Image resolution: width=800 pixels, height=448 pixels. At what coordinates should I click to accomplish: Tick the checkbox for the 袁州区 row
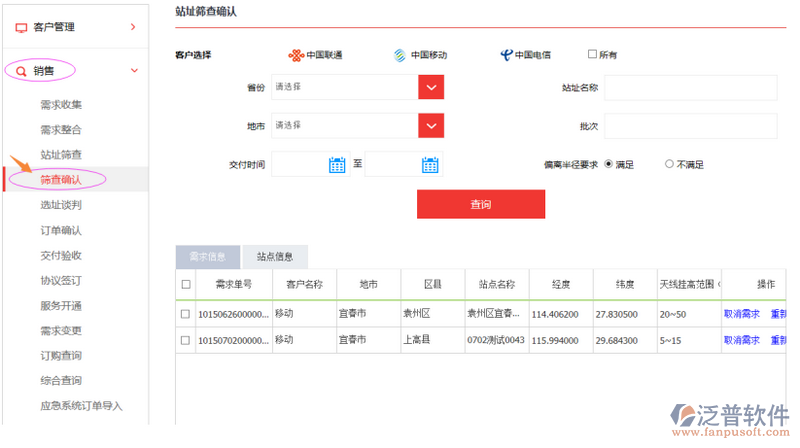point(185,314)
